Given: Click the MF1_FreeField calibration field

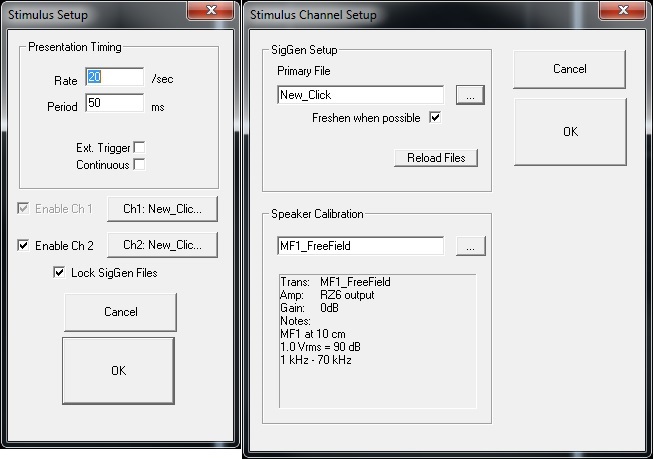Looking at the screenshot, I should click(360, 246).
